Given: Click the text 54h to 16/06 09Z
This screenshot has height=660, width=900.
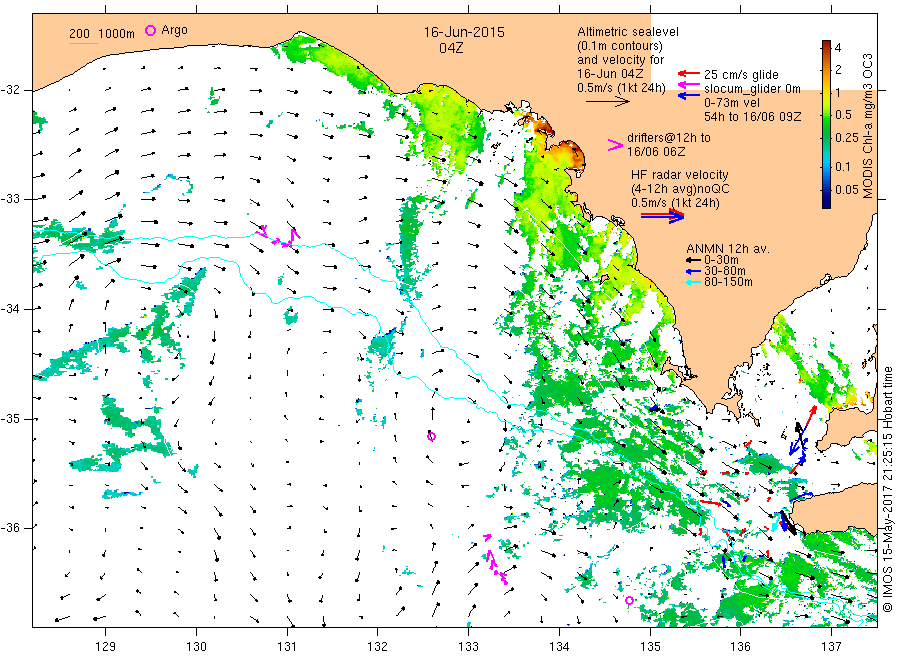Looking at the screenshot, I should (752, 117).
